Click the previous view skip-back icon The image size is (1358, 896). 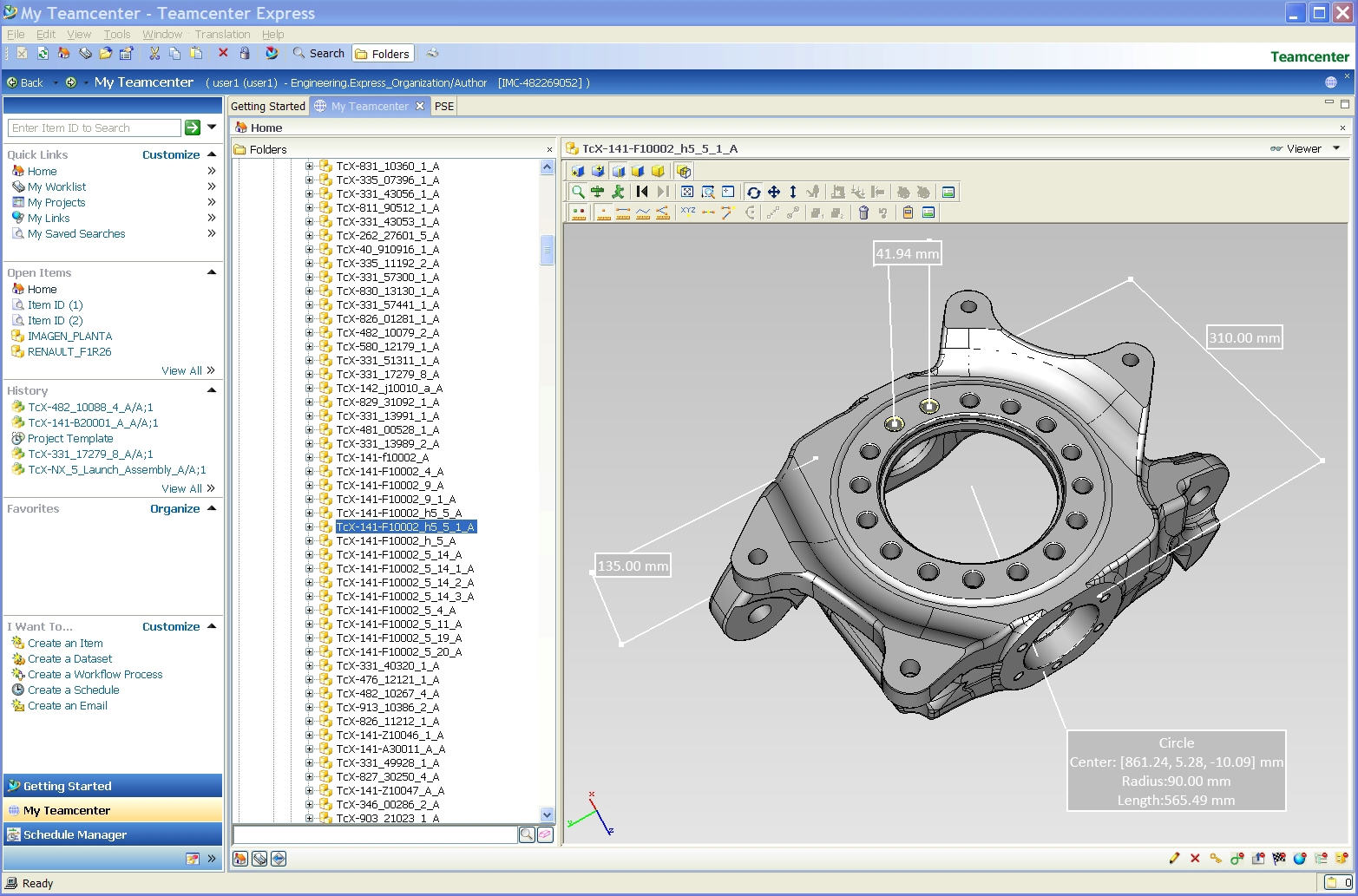pos(642,192)
